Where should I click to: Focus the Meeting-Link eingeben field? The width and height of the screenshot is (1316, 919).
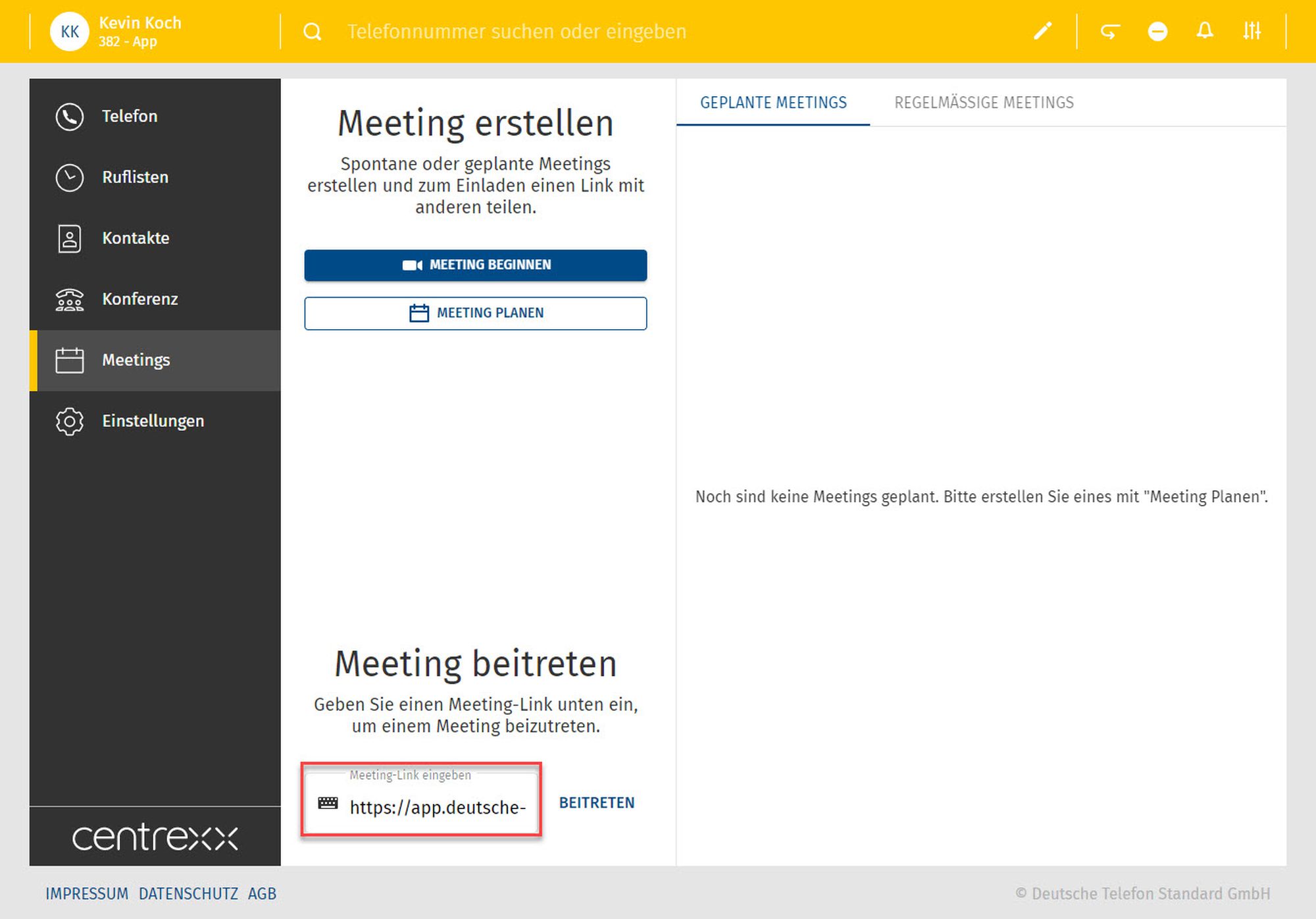coord(437,807)
